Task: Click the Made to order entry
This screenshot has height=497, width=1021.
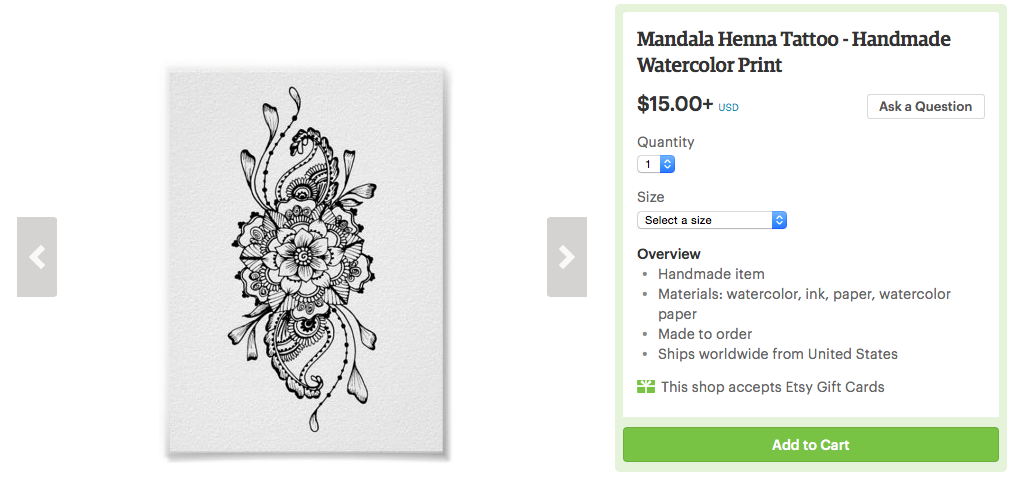Action: pyautogui.click(x=704, y=334)
